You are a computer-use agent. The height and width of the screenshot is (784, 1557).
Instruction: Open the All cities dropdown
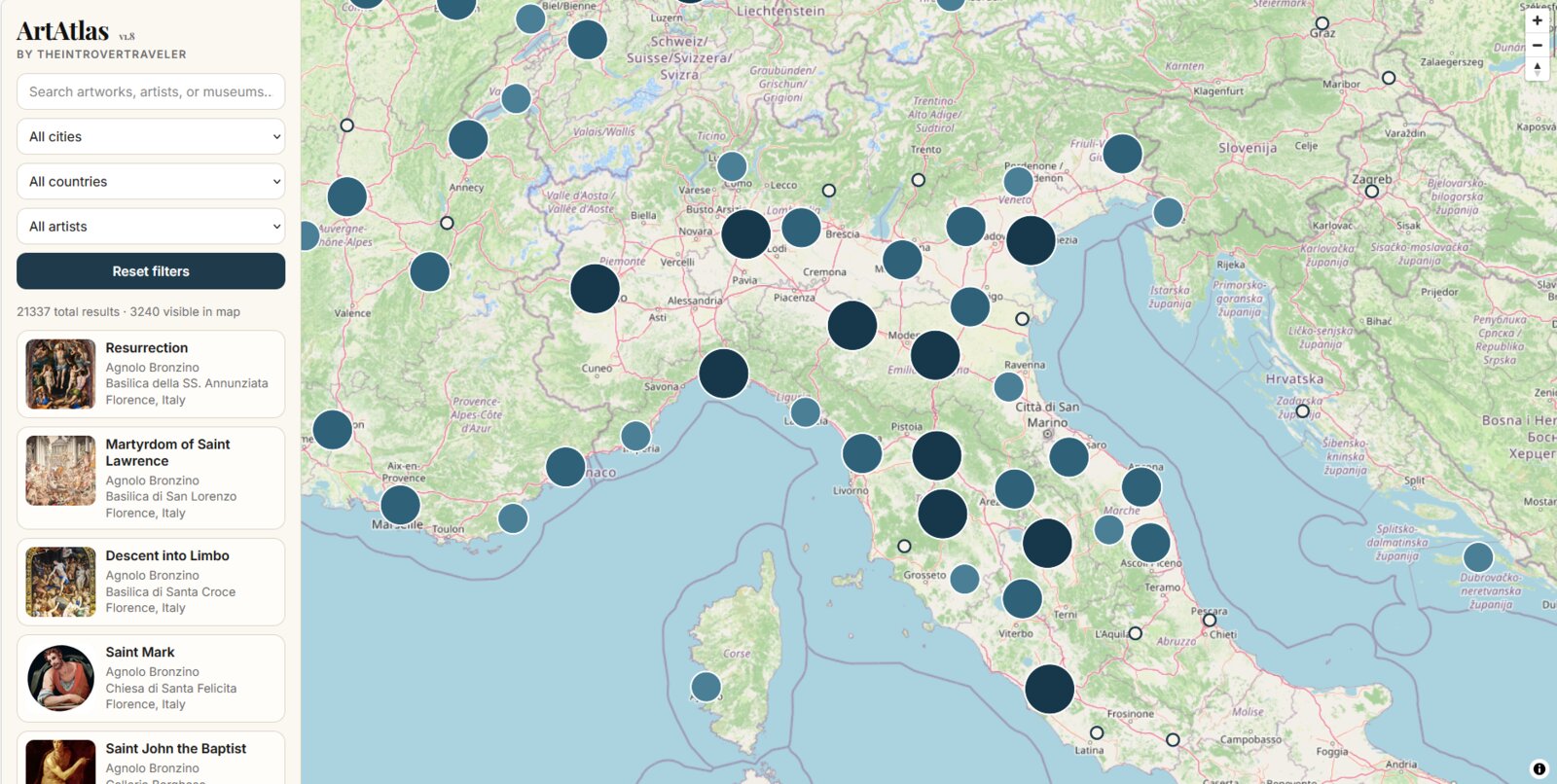point(151,136)
